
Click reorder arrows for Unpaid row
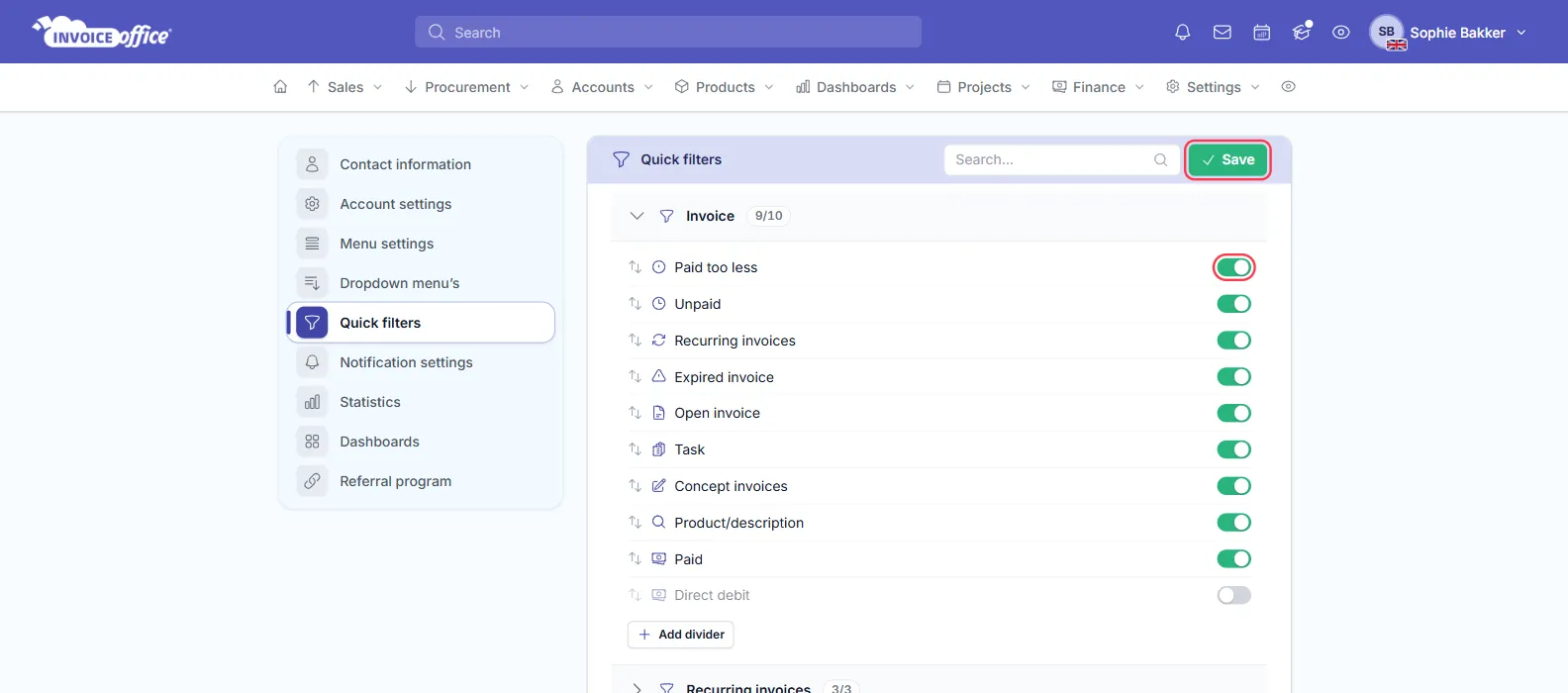(635, 304)
